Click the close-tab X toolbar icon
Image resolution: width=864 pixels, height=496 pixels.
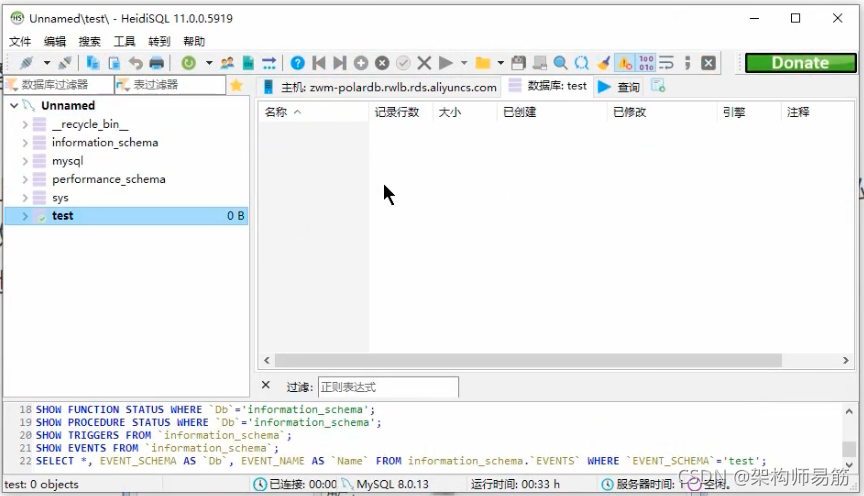tap(709, 63)
